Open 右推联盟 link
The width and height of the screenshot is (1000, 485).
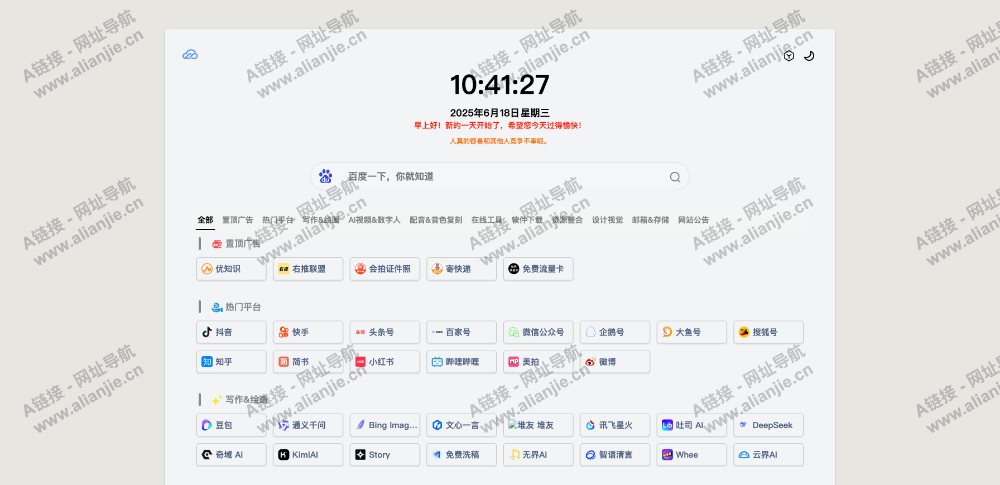[x=308, y=269]
